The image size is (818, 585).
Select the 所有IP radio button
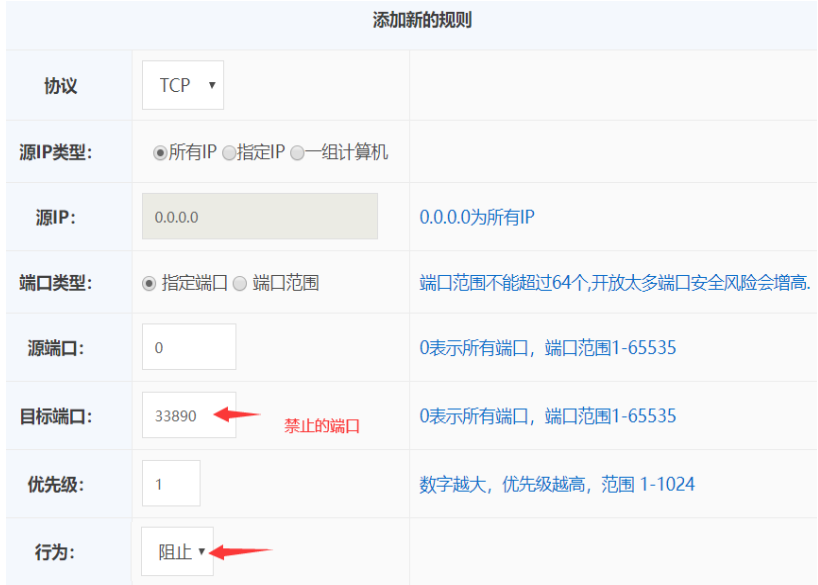coord(159,153)
